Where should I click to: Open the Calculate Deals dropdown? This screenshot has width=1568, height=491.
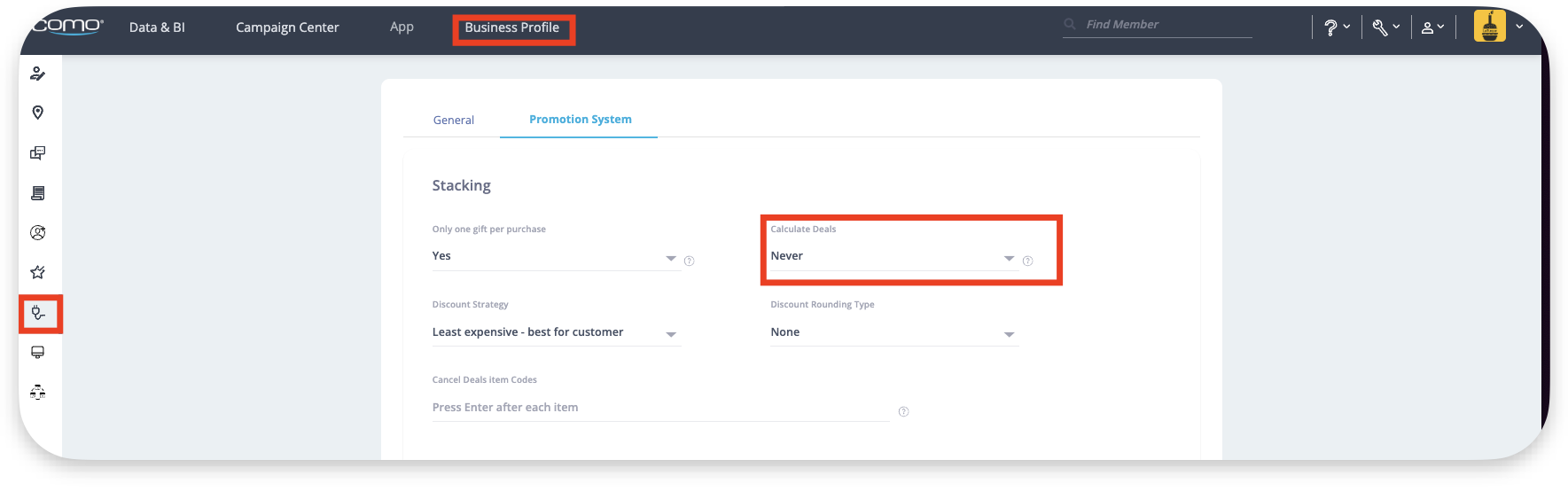(x=893, y=256)
